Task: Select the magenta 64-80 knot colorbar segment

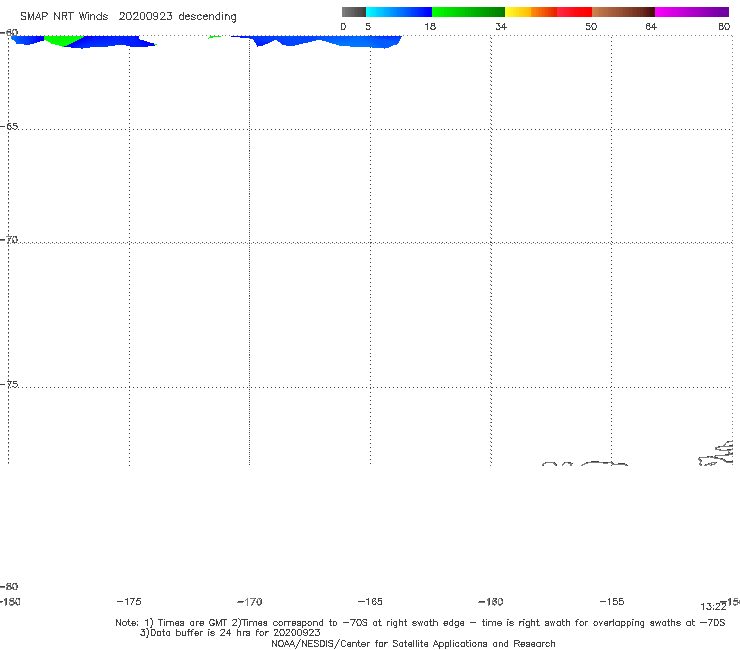Action: click(692, 12)
